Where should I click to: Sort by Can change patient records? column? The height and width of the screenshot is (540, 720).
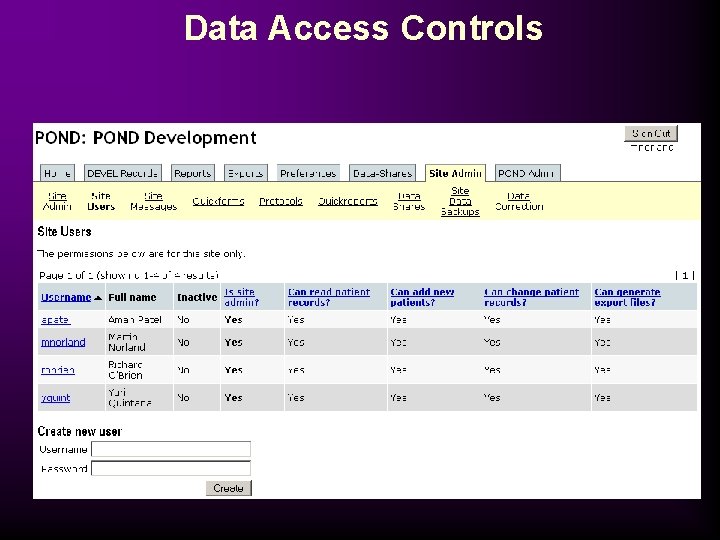(531, 297)
